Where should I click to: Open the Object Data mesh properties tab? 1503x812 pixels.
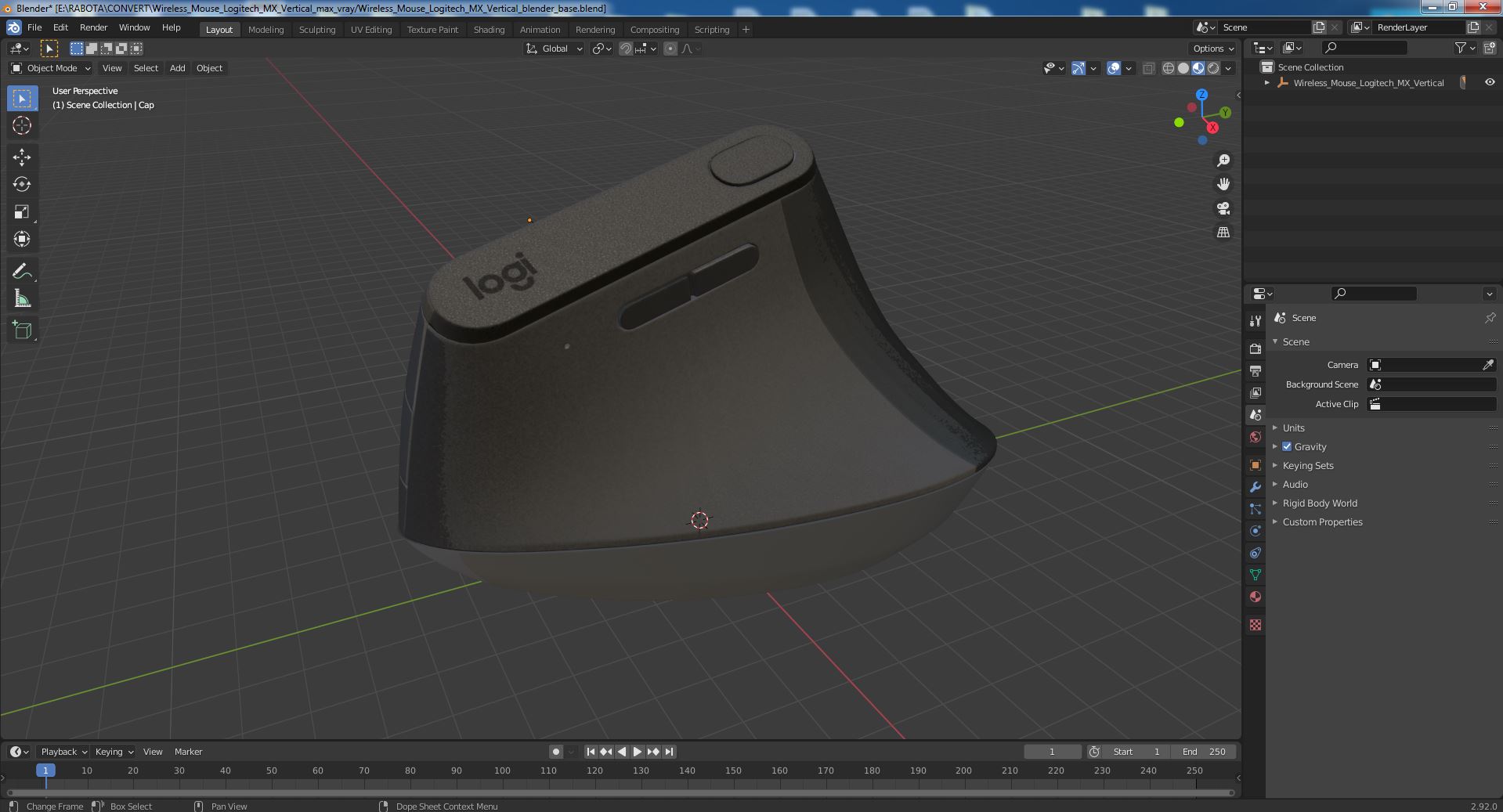1256,575
